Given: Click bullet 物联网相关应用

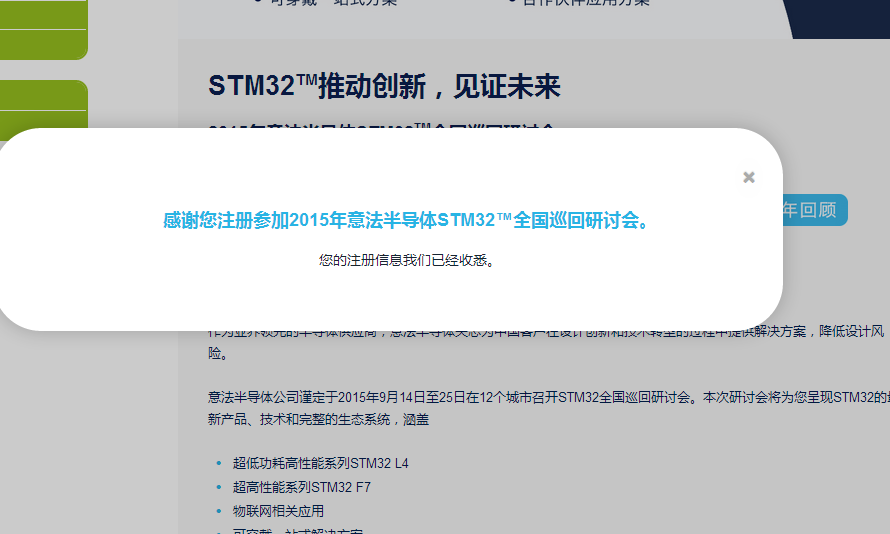Looking at the screenshot, I should (x=278, y=511).
